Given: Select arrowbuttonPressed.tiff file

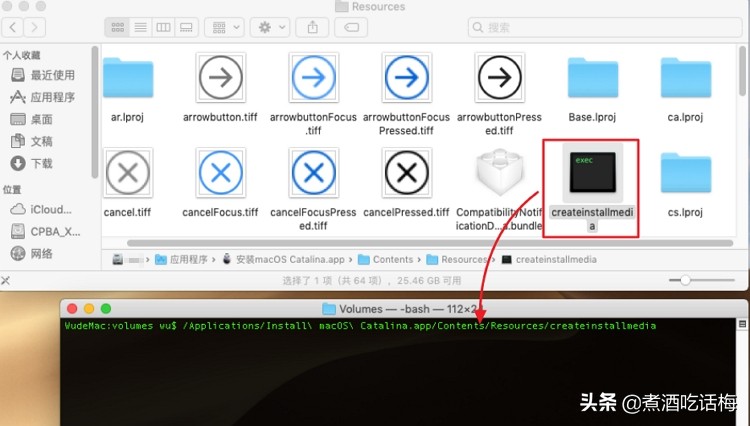Looking at the screenshot, I should click(x=499, y=78).
